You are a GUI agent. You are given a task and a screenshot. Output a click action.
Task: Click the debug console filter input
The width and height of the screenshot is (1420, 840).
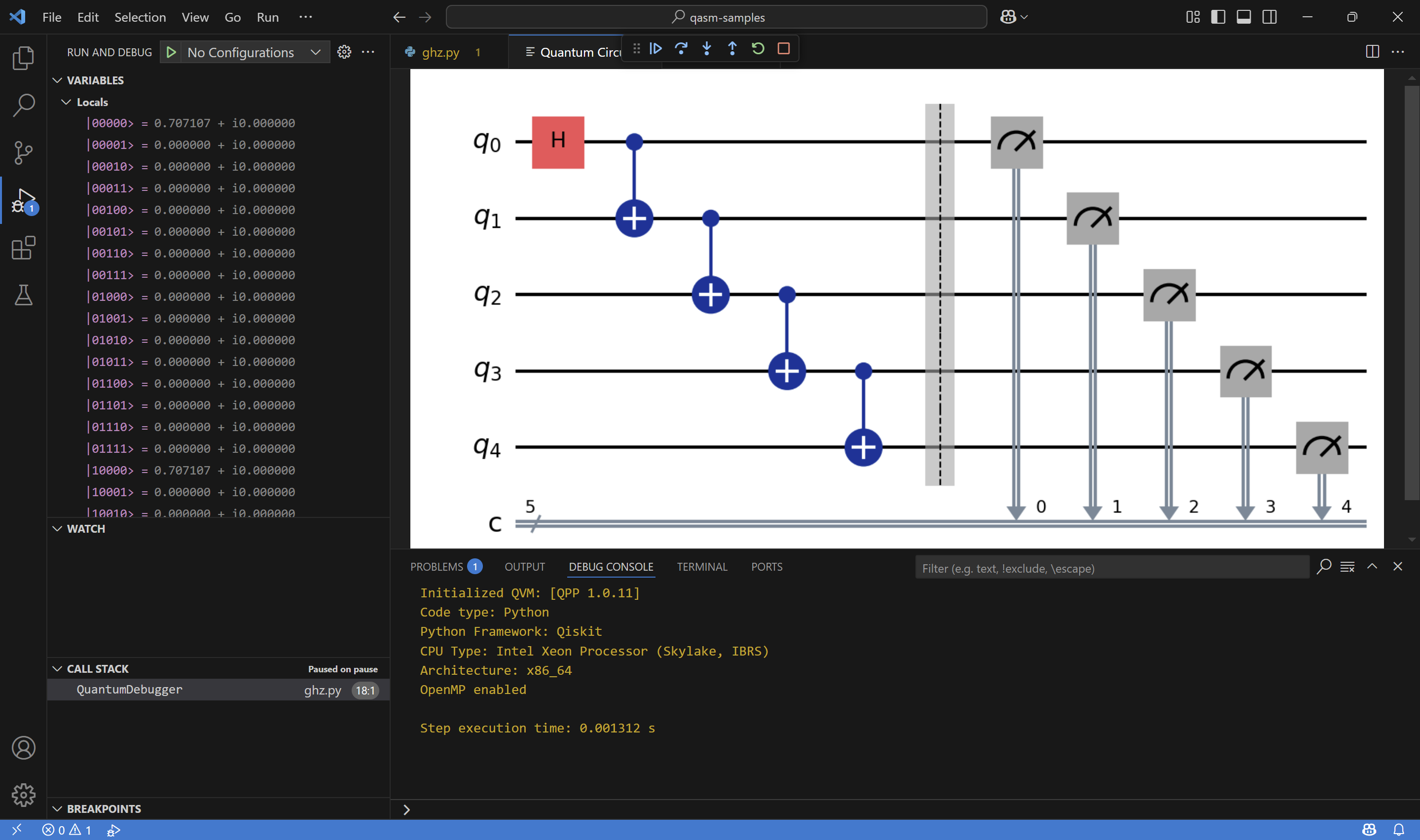click(x=1112, y=568)
